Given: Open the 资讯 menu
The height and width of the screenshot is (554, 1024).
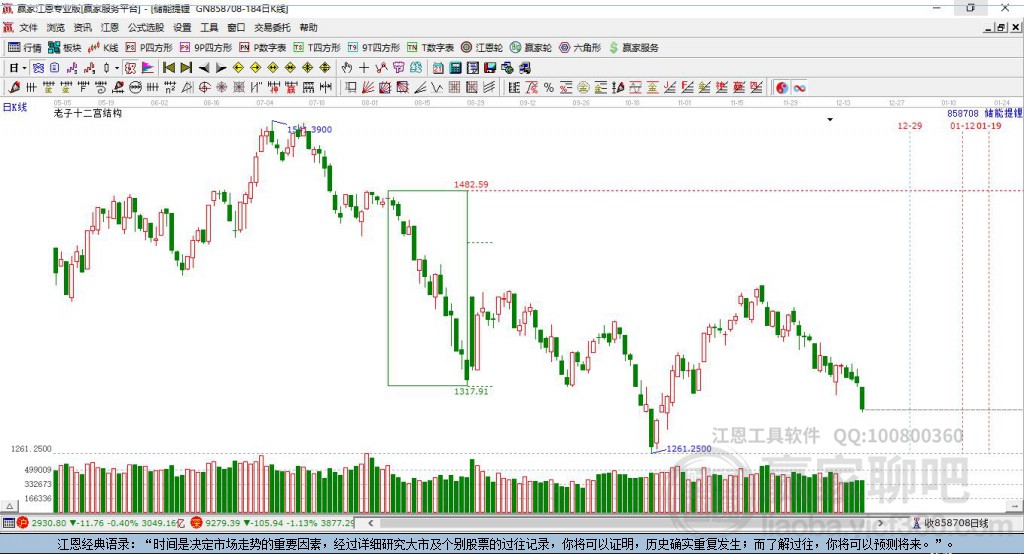Looking at the screenshot, I should pos(82,27).
